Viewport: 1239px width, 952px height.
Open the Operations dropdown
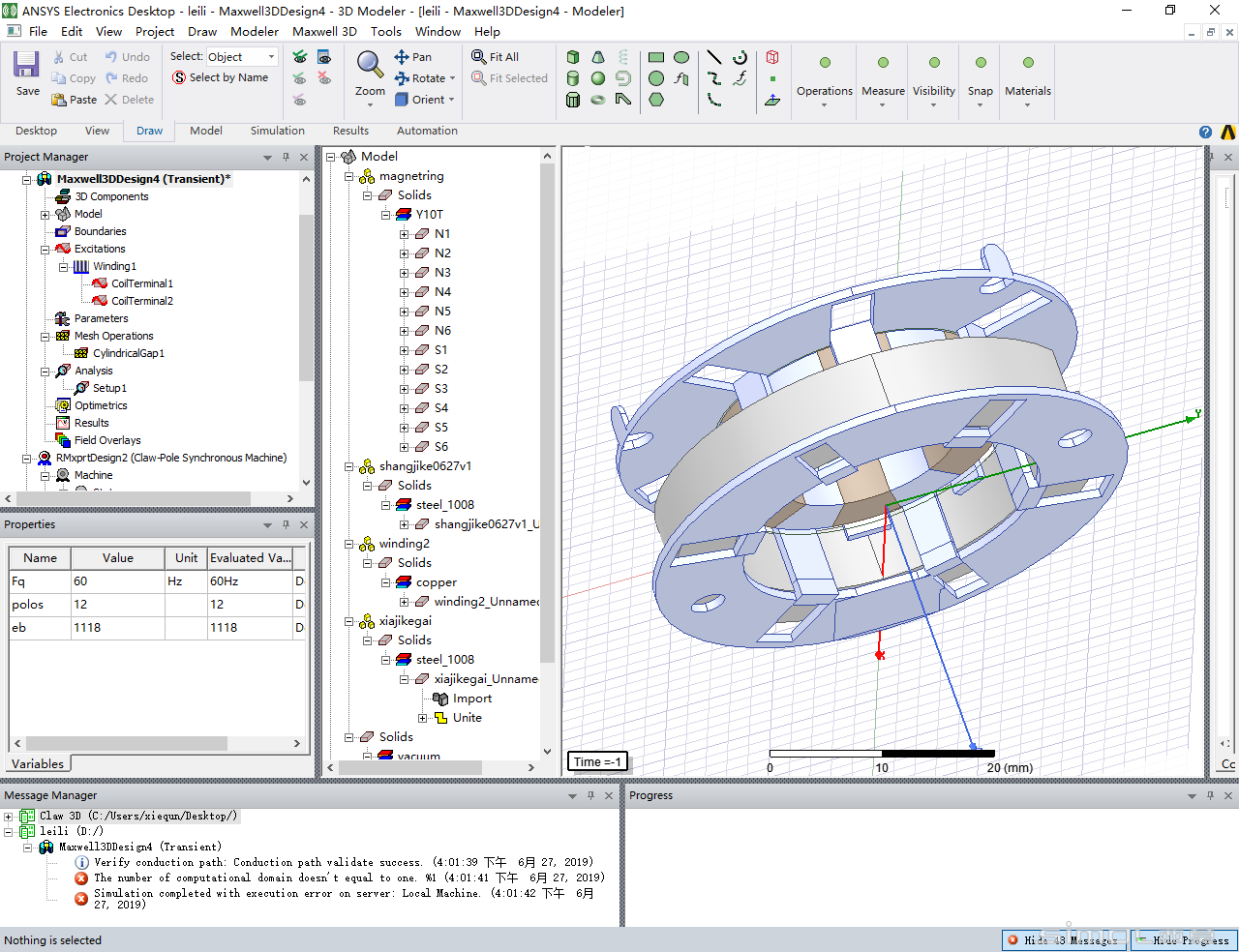[x=825, y=105]
